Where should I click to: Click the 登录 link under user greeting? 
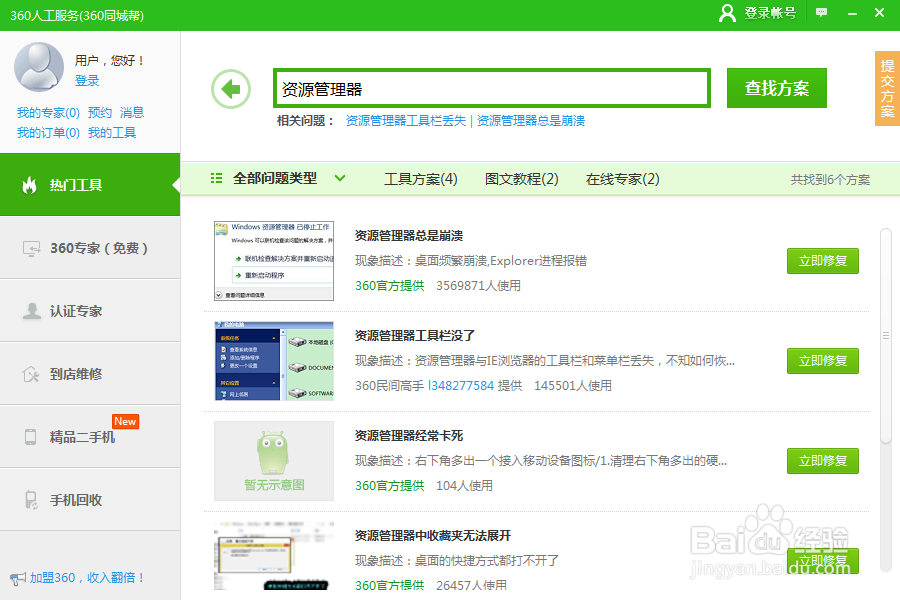(87, 80)
